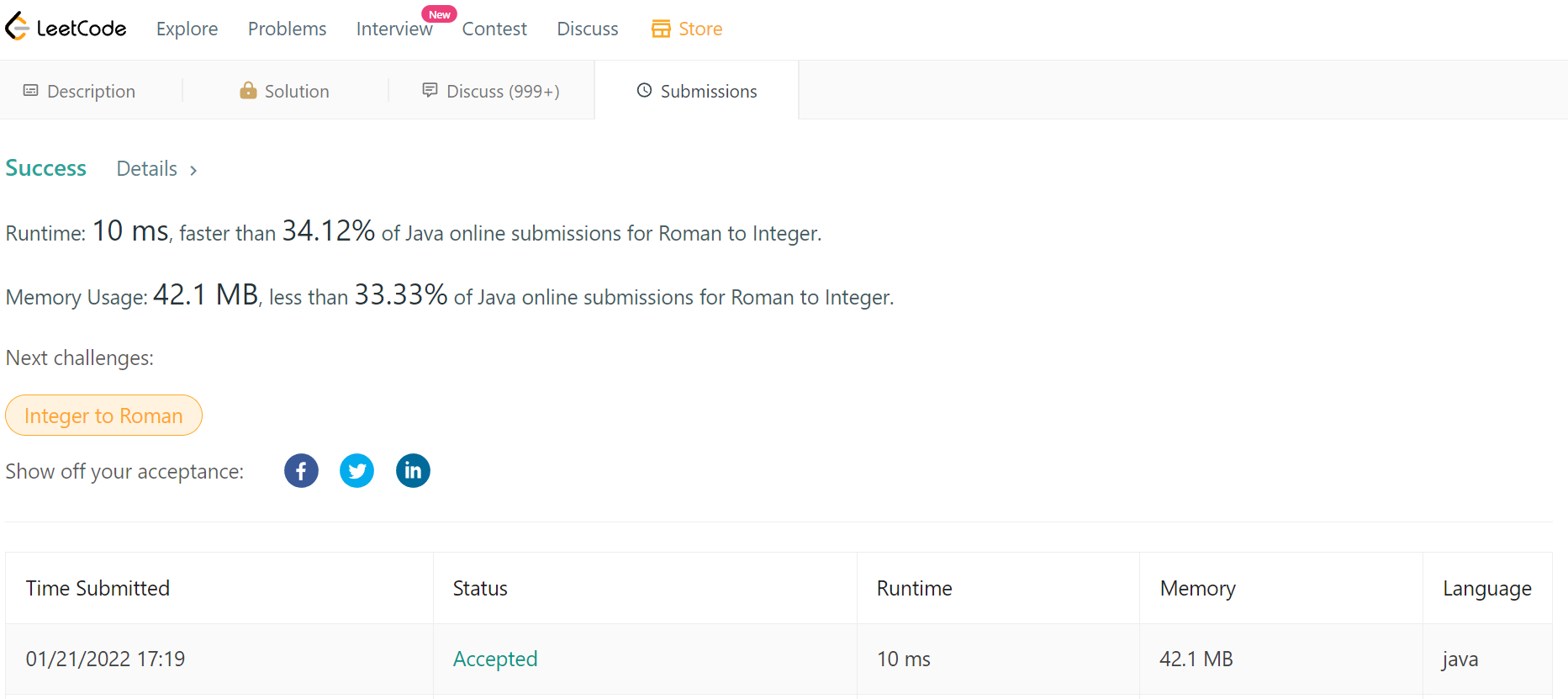
Task: Select the 10 ms runtime cell
Action: 998,659
